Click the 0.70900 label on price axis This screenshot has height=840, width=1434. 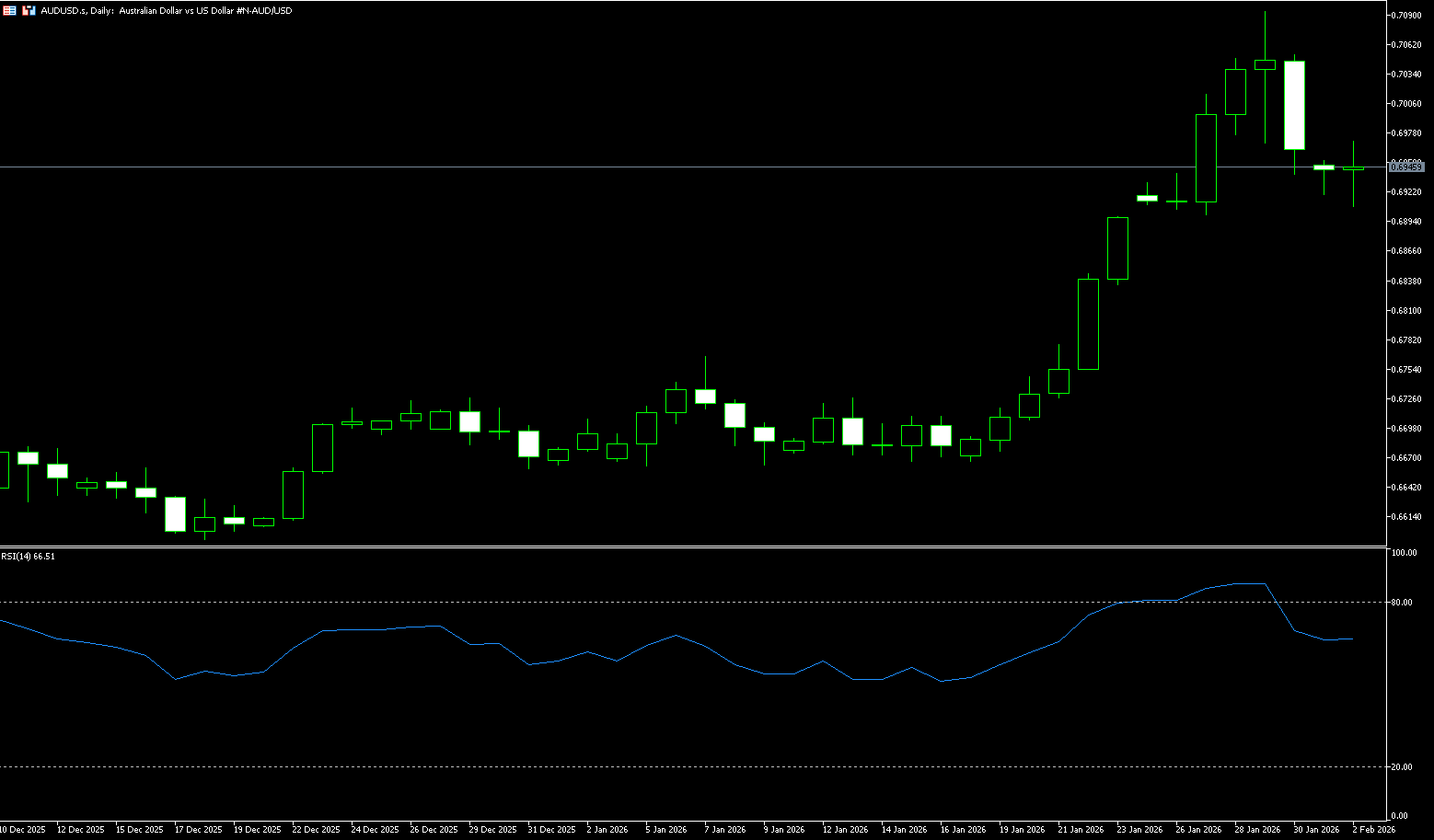(1405, 16)
